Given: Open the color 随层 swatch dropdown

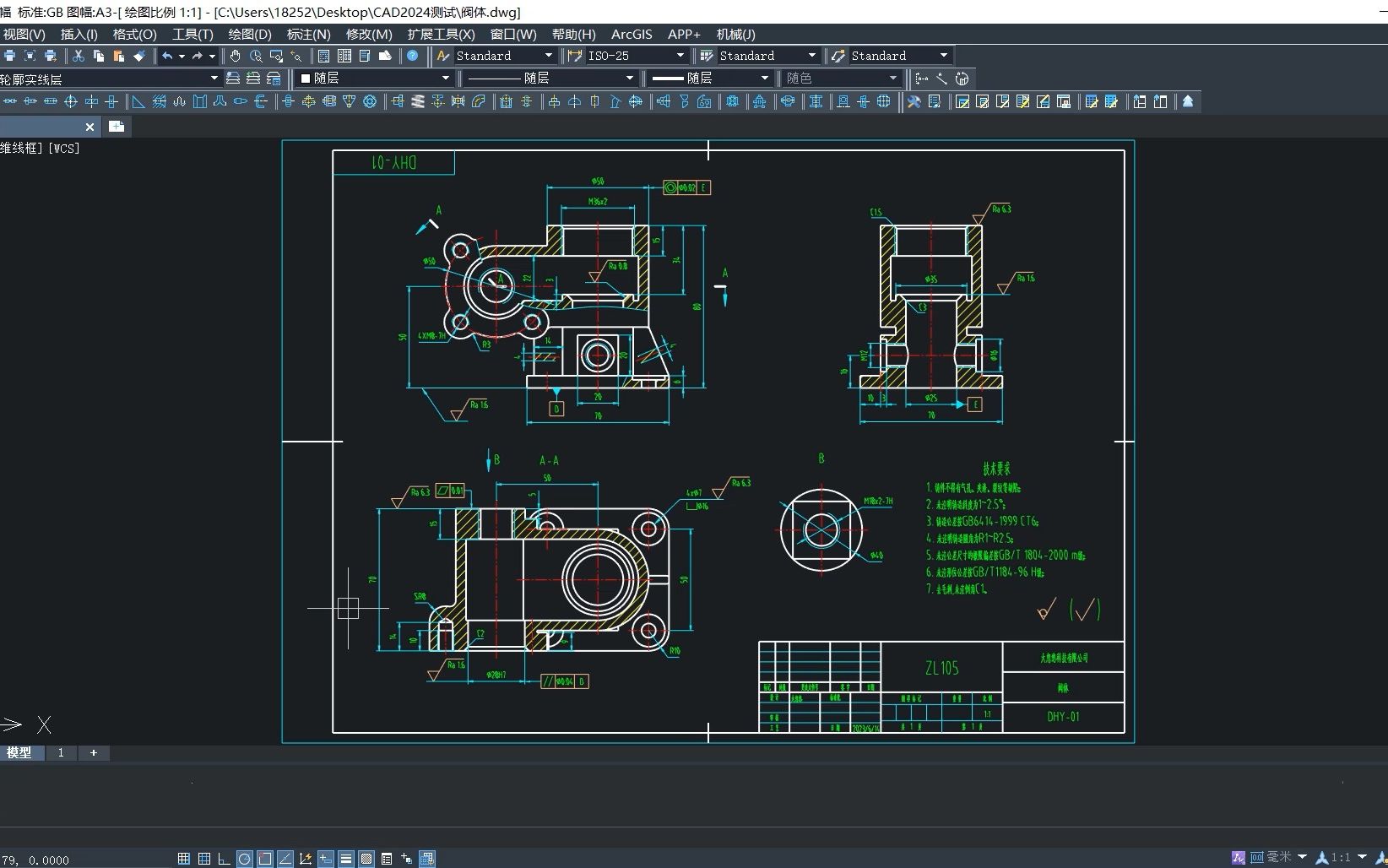Looking at the screenshot, I should (x=375, y=79).
